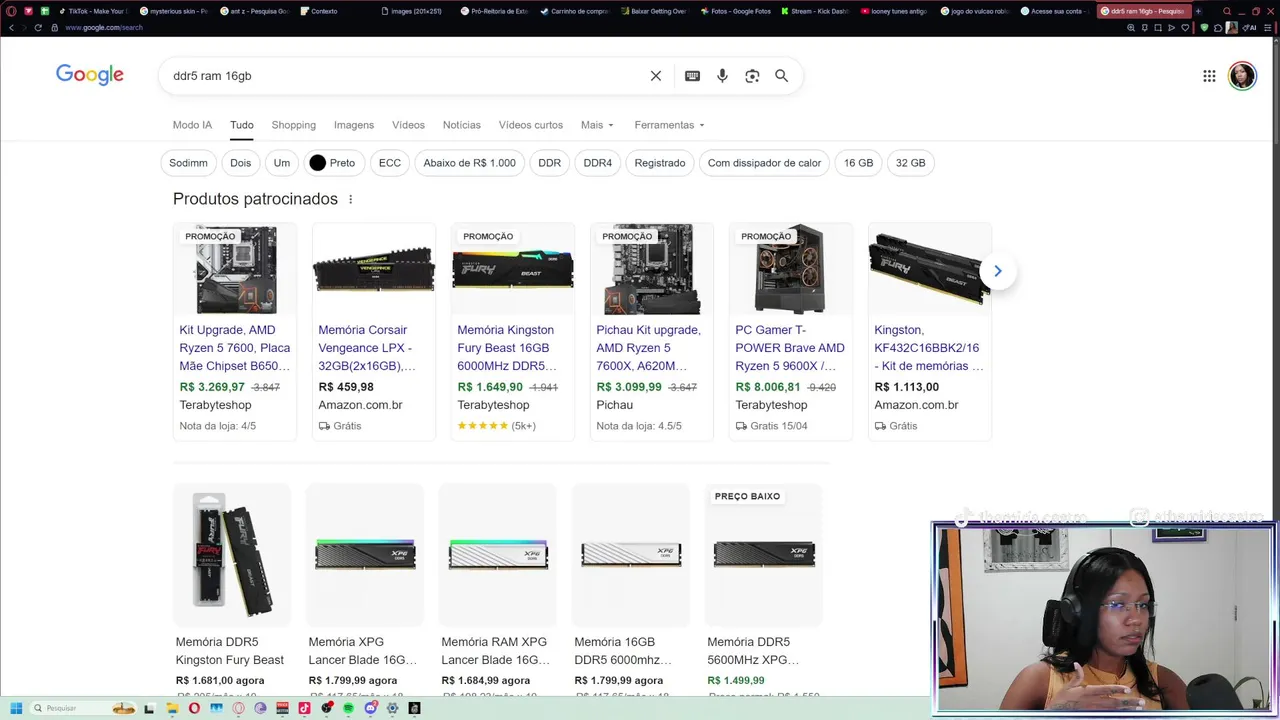Reload the page in the browser toolbar
This screenshot has width=1280, height=720.
point(38,27)
